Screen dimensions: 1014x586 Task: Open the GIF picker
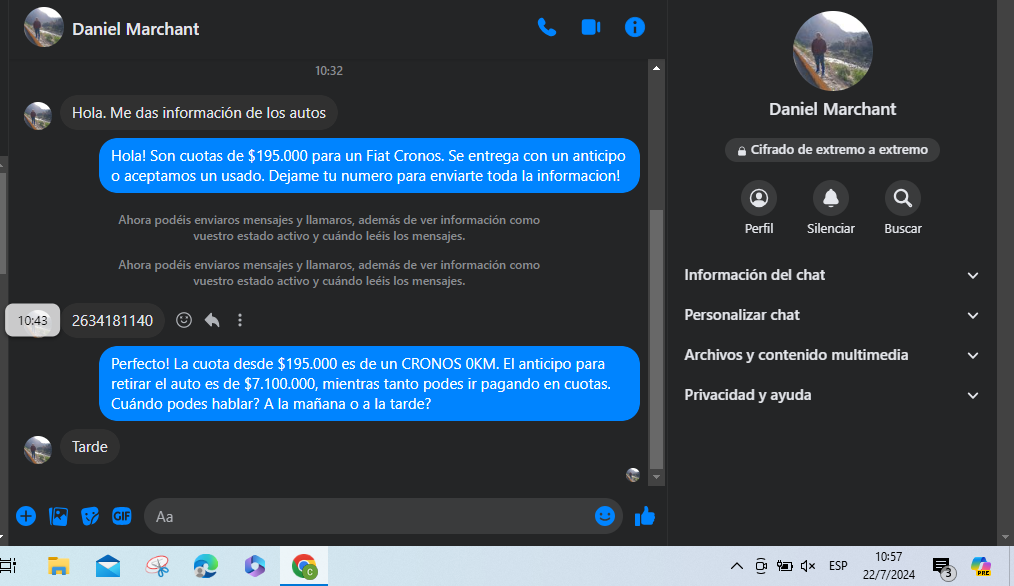click(122, 516)
